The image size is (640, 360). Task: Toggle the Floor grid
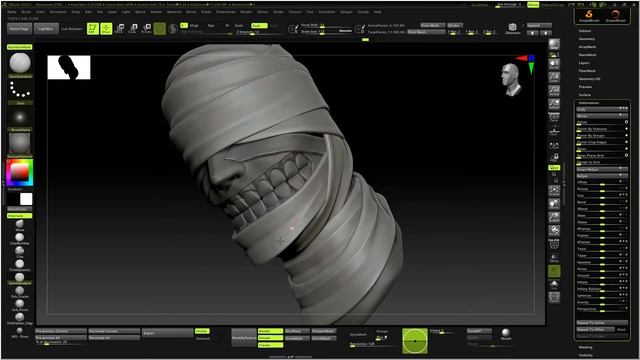click(x=554, y=131)
